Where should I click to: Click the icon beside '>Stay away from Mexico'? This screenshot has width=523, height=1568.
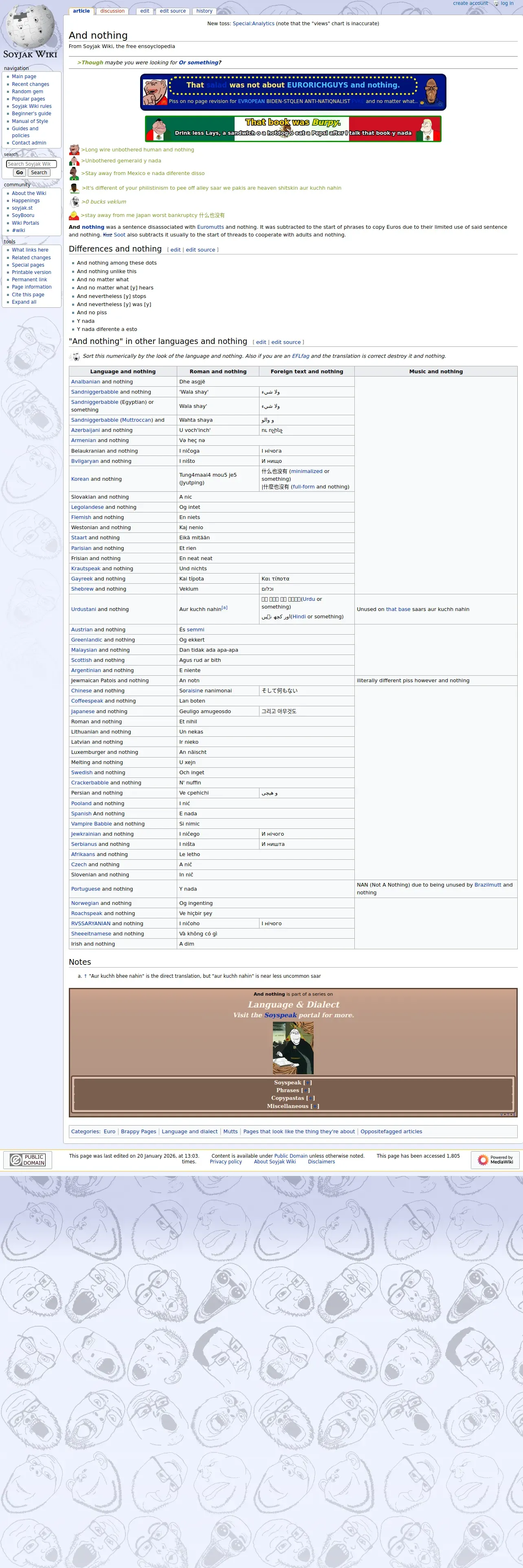(x=74, y=173)
